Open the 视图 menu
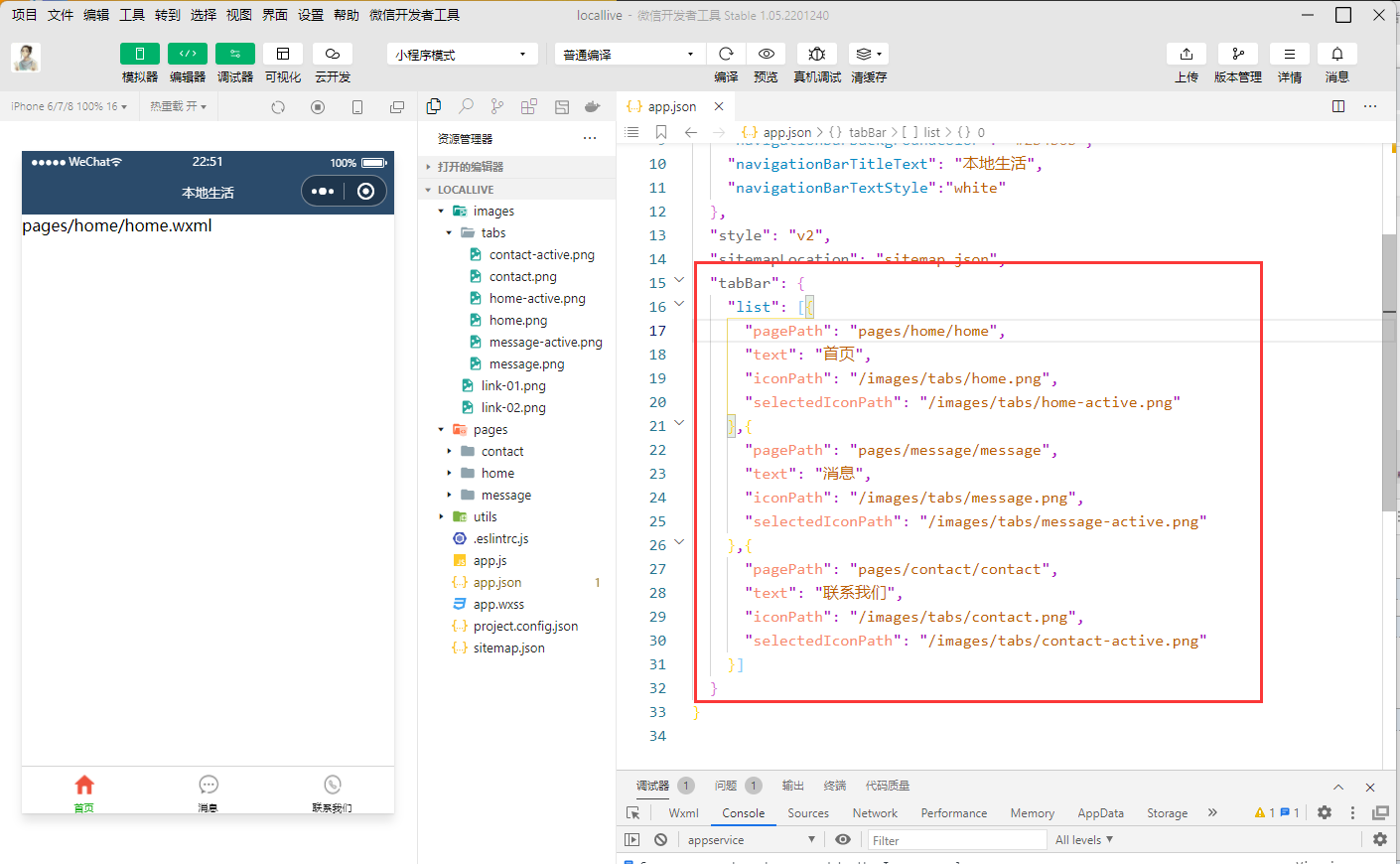Viewport: 1400px width, 864px height. pos(239,15)
